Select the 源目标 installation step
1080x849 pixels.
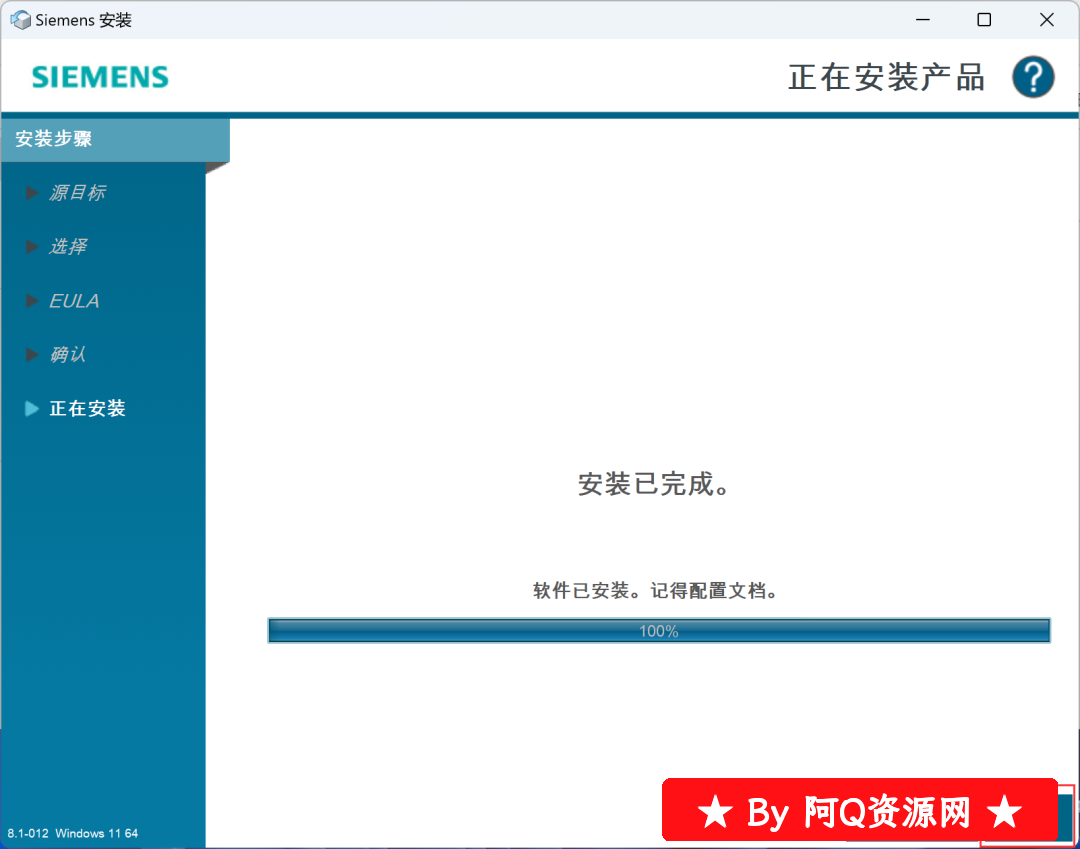[x=77, y=193]
